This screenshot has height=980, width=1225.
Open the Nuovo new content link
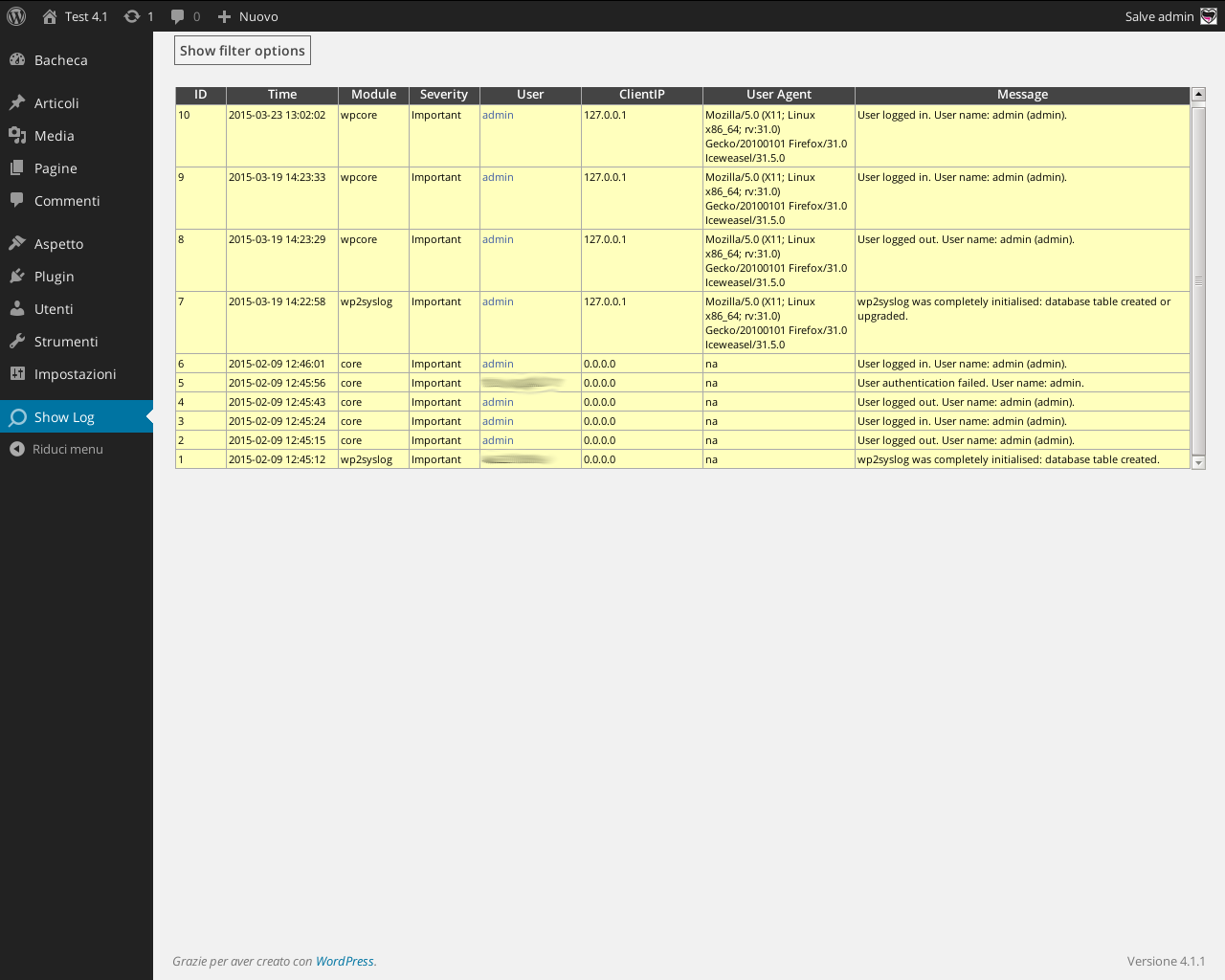tap(248, 16)
